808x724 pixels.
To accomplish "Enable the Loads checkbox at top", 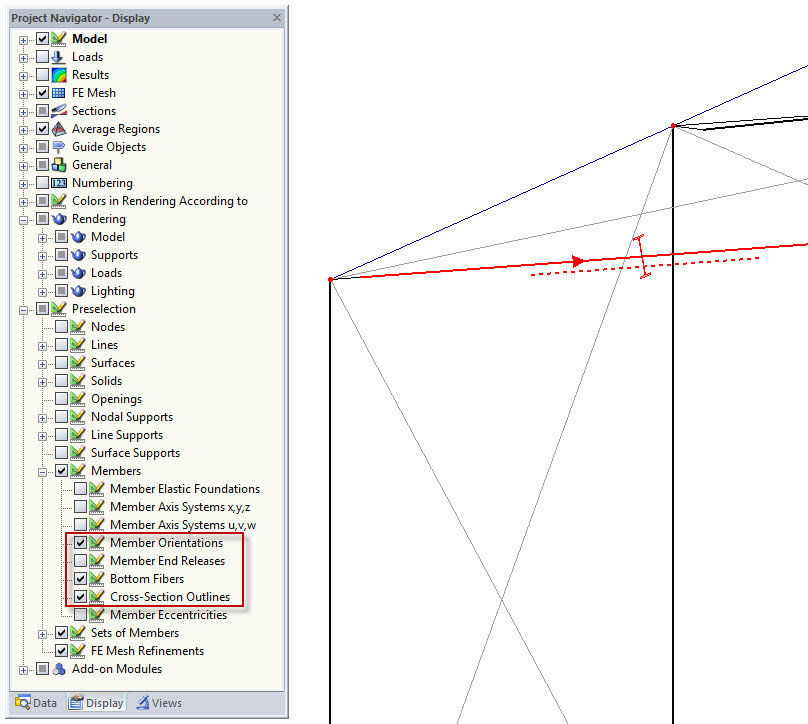I will point(42,57).
